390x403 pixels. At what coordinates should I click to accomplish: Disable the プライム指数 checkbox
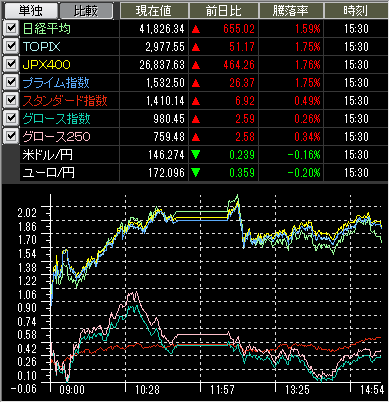coord(11,82)
